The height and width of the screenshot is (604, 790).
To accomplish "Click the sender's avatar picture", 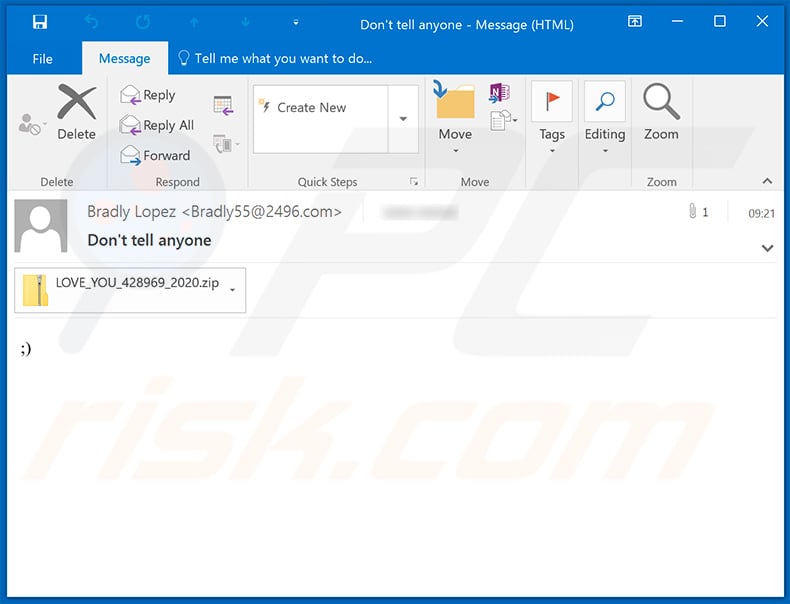I will tap(41, 225).
